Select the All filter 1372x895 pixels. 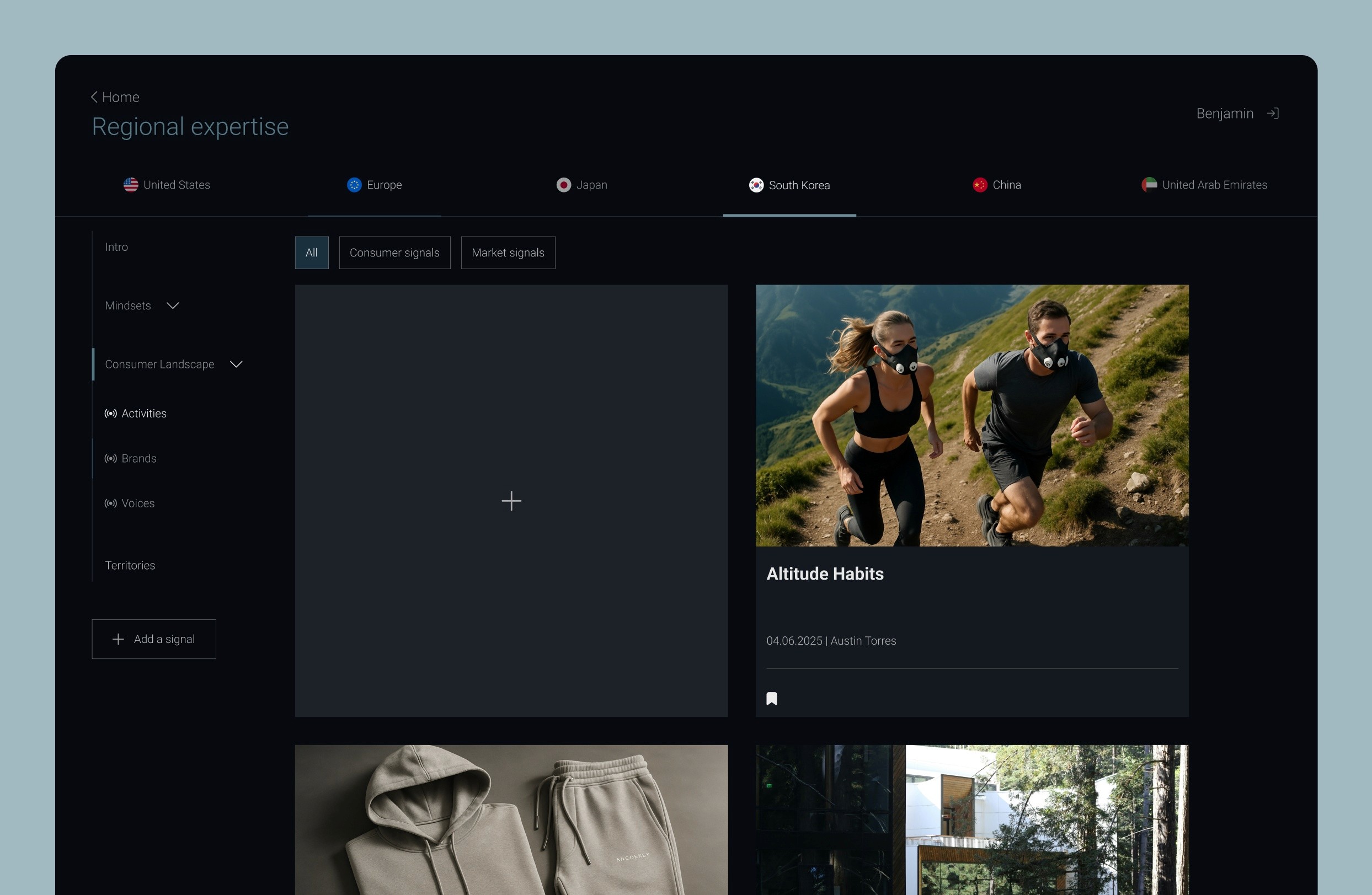(311, 253)
